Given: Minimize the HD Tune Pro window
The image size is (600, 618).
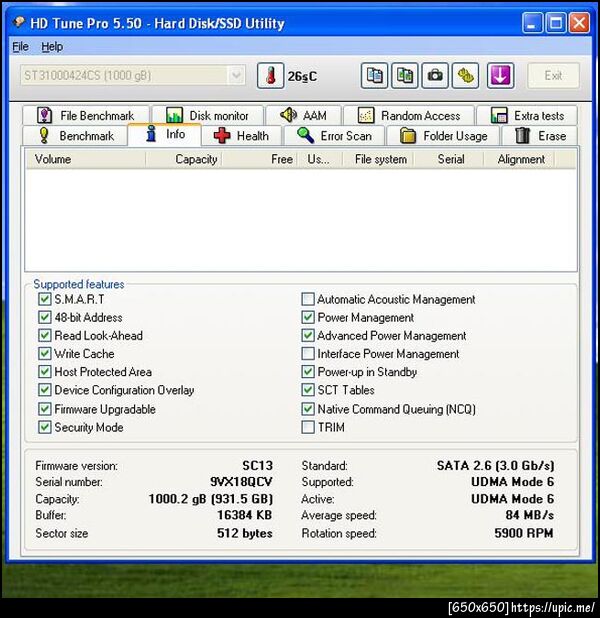Looking at the screenshot, I should pos(532,22).
